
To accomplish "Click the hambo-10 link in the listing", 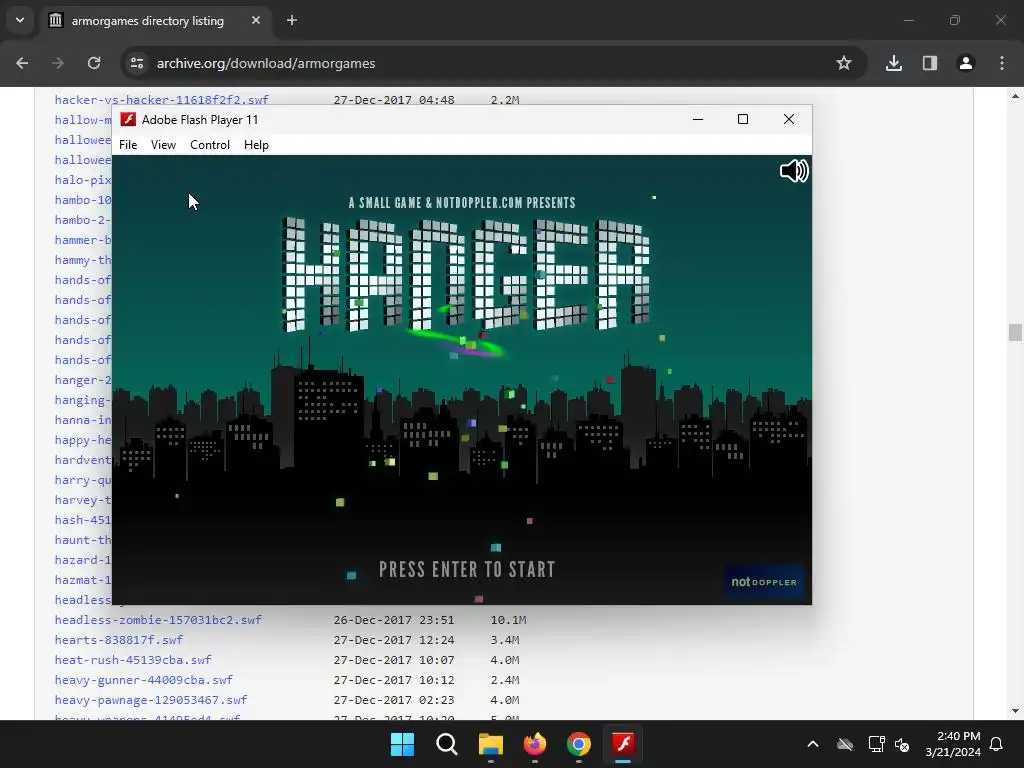I will pyautogui.click(x=83, y=200).
